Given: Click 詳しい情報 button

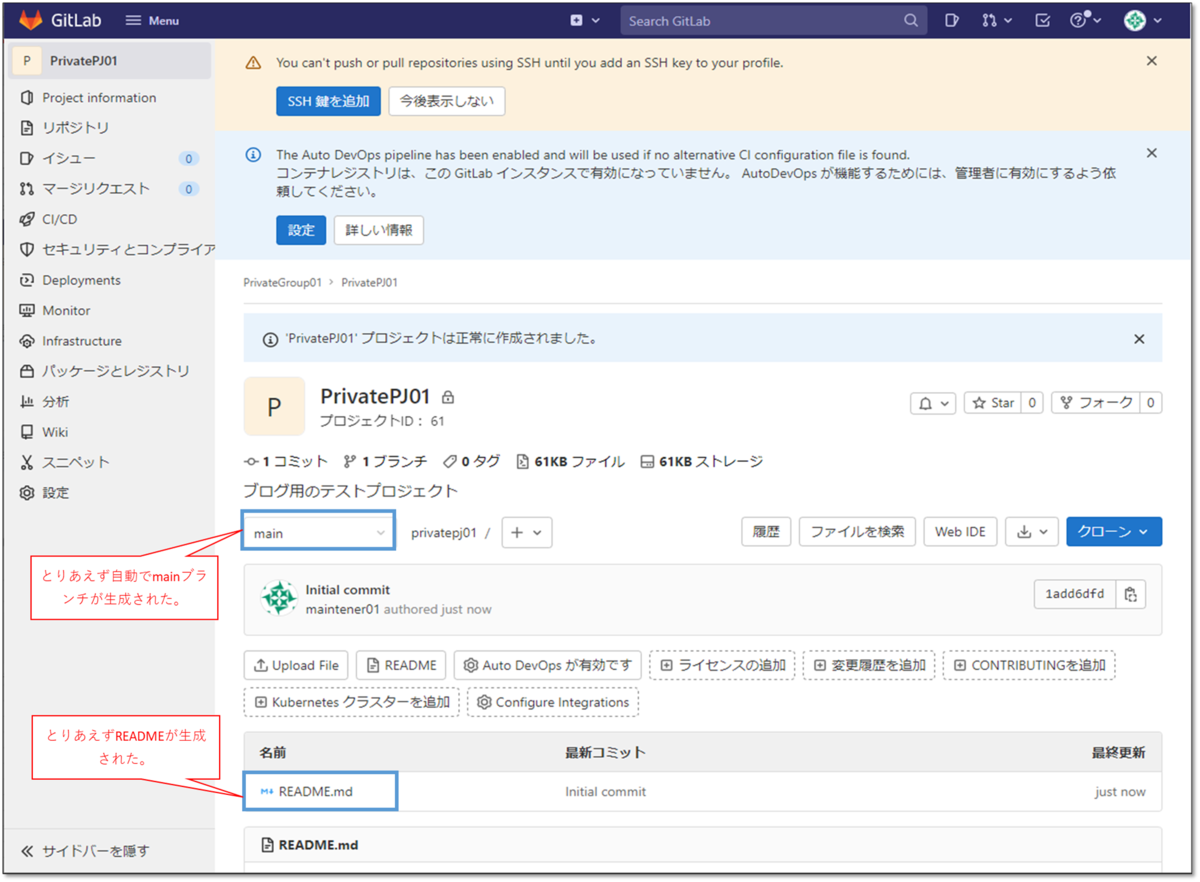Looking at the screenshot, I should (379, 230).
